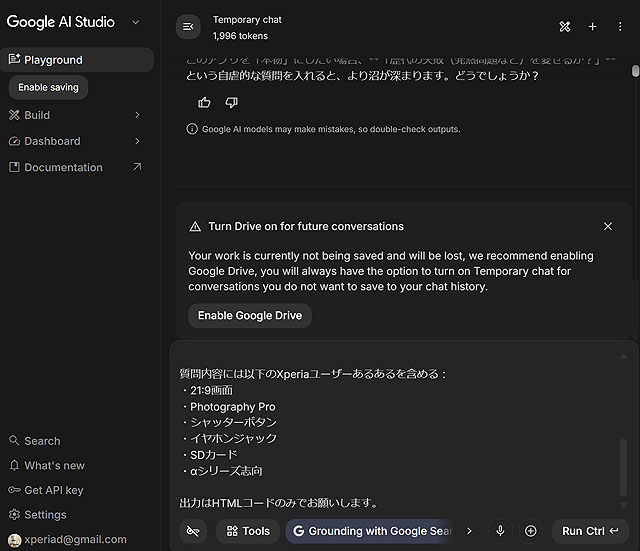
Task: Click Enable saving button in sidebar
Action: pyautogui.click(x=48, y=87)
